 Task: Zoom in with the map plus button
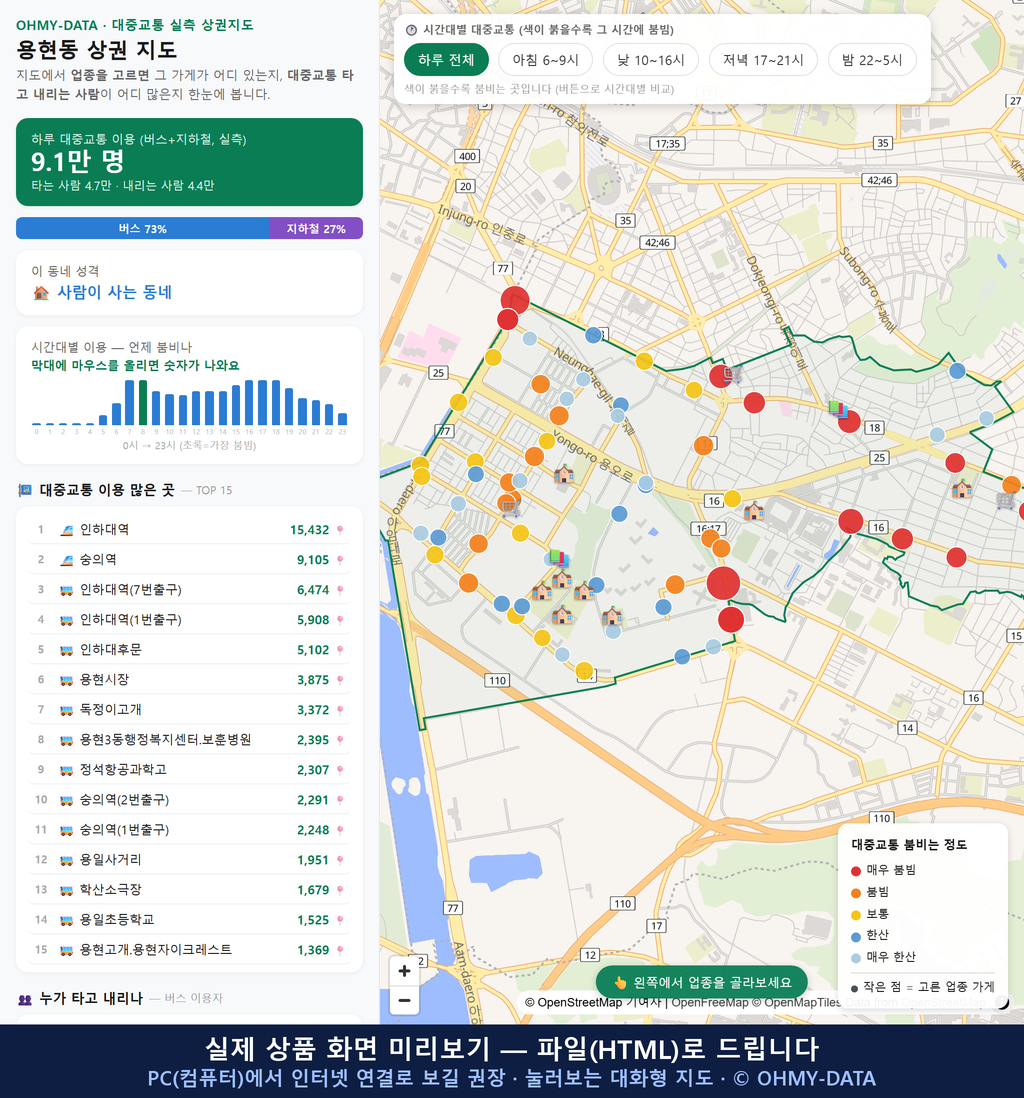[x=404, y=971]
